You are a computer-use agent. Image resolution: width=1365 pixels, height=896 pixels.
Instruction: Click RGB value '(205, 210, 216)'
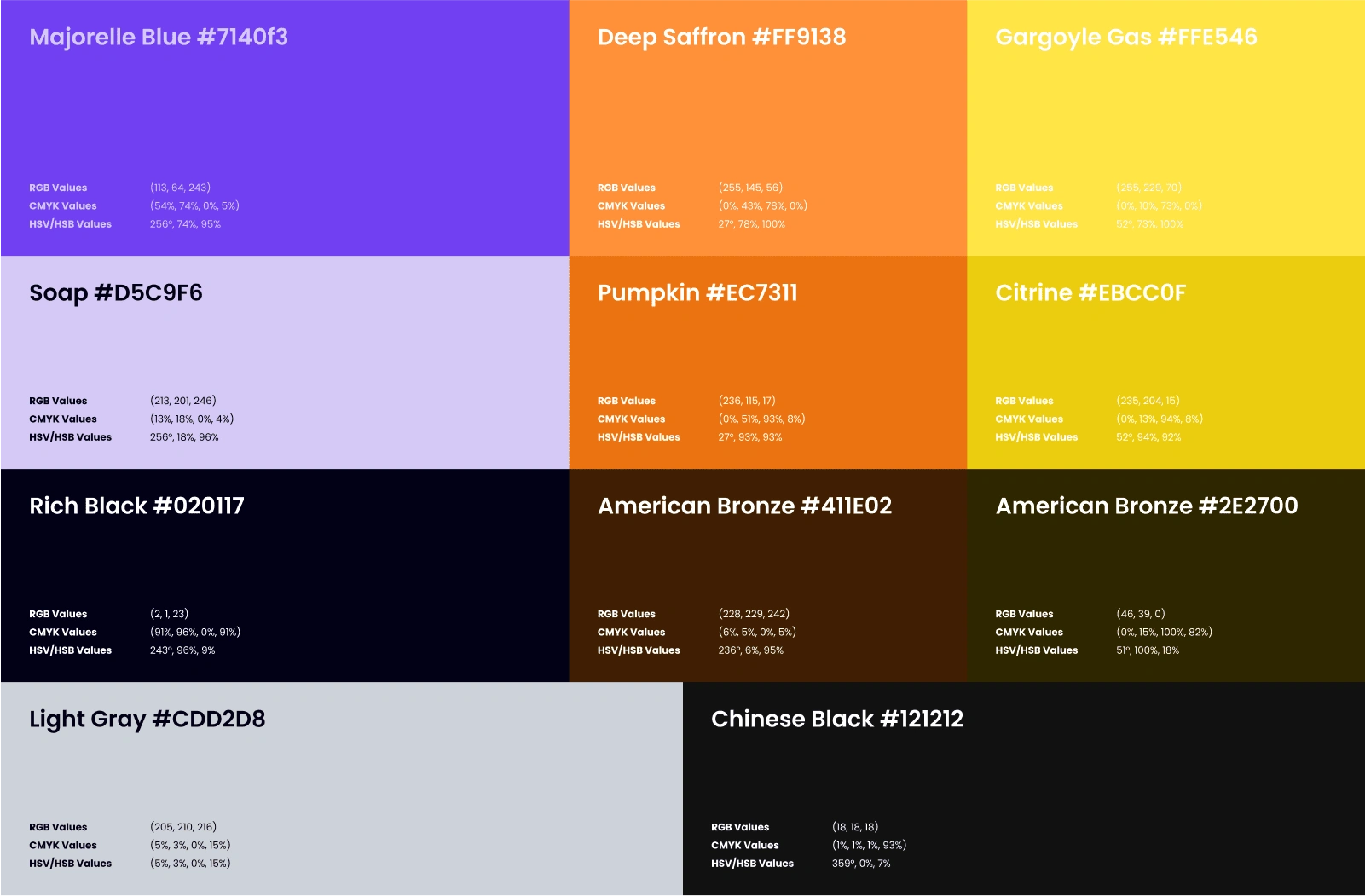tap(183, 827)
